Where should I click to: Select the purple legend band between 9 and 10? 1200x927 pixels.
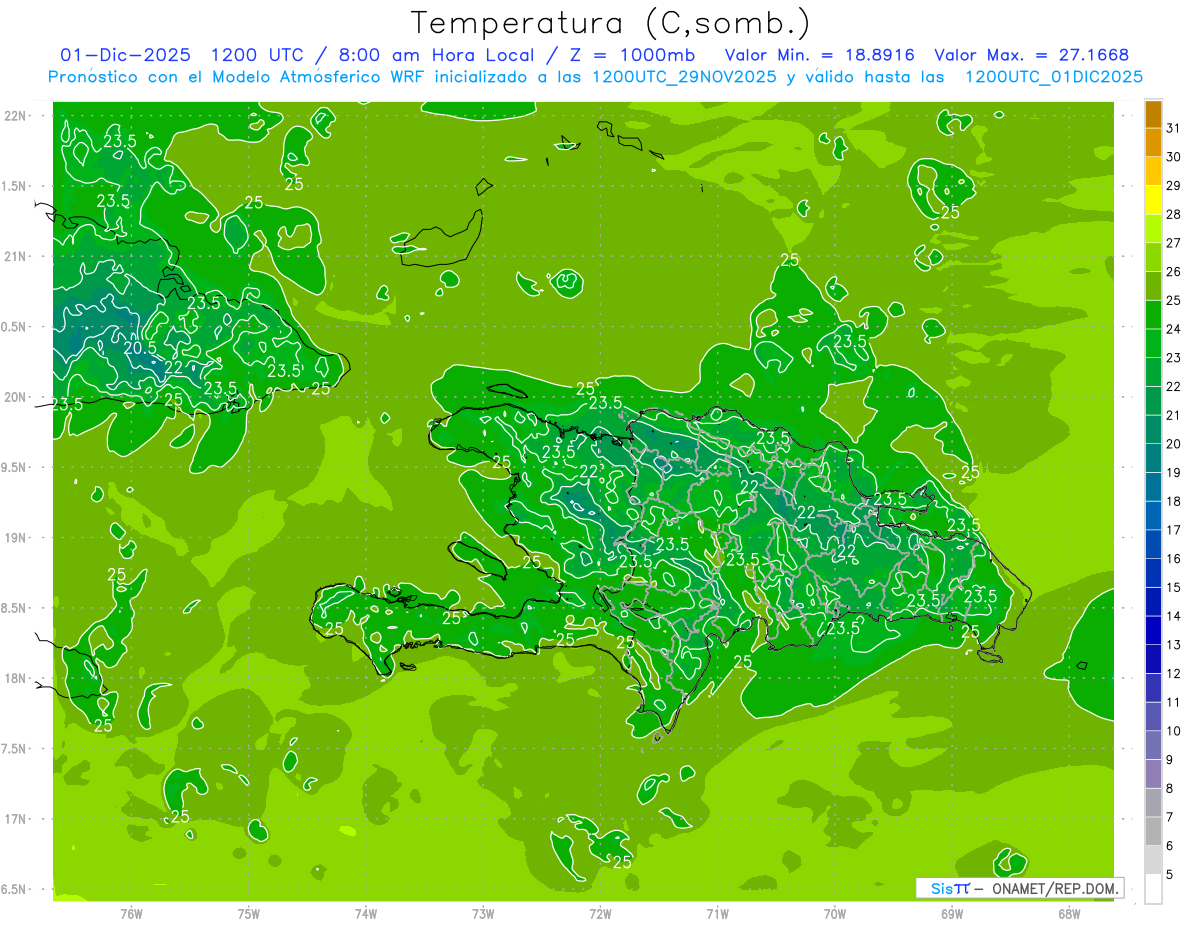coord(1153,746)
